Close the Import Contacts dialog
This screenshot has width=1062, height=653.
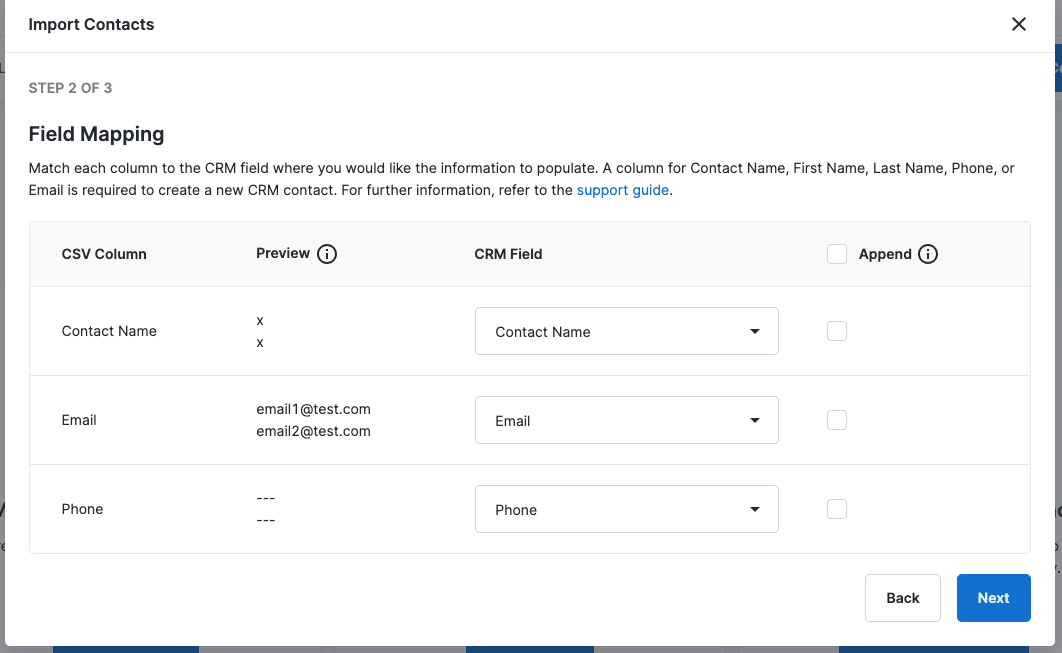pyautogui.click(x=1018, y=24)
